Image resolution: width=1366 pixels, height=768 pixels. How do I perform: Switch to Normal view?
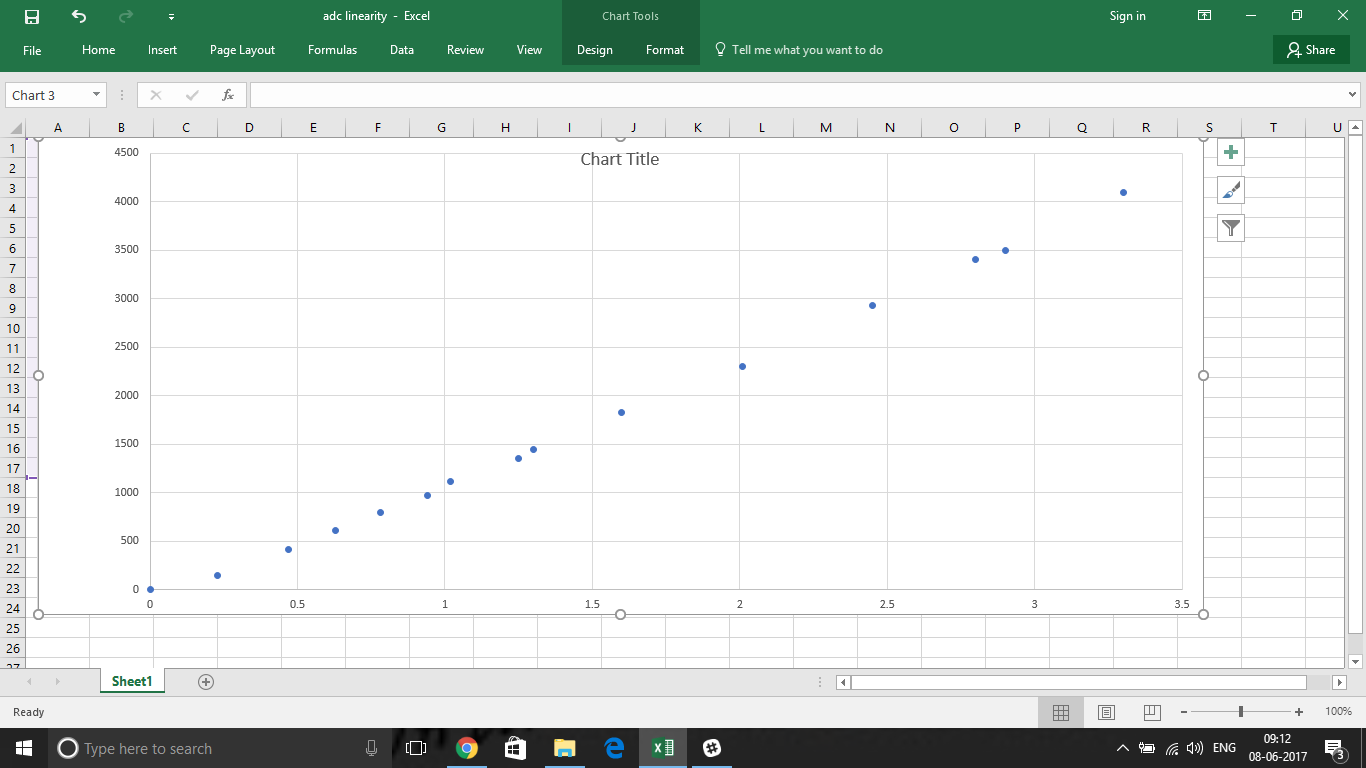(1061, 712)
